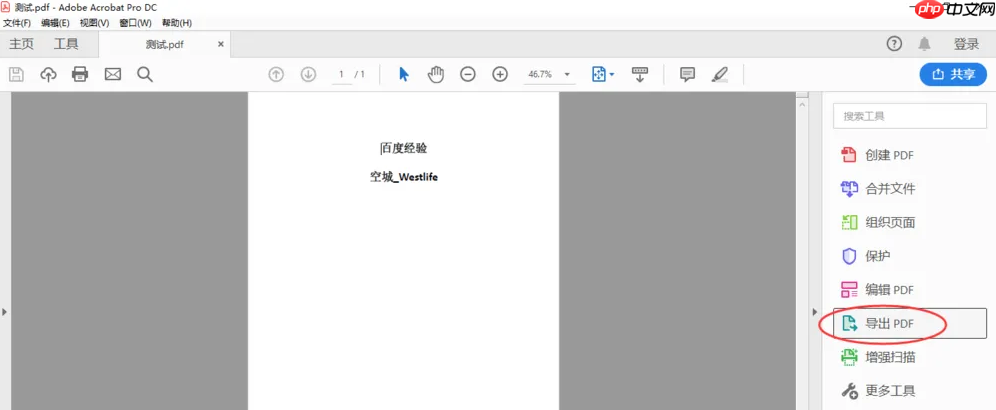Click the 登录 sign-in link
Image resolution: width=996 pixels, height=410 pixels.
tap(967, 44)
